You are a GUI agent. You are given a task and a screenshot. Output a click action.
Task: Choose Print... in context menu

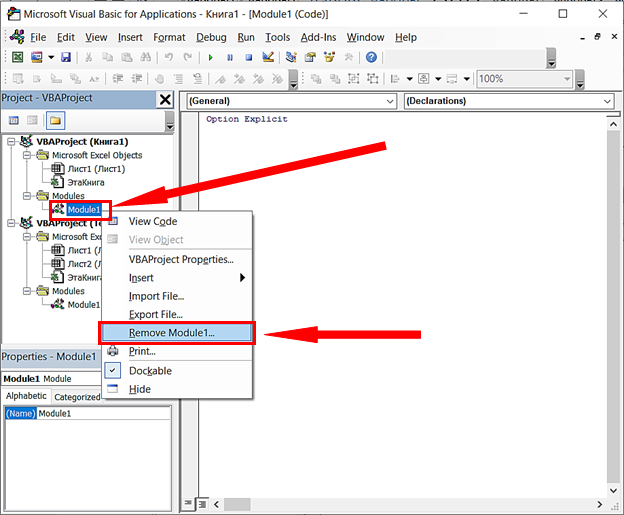177,351
